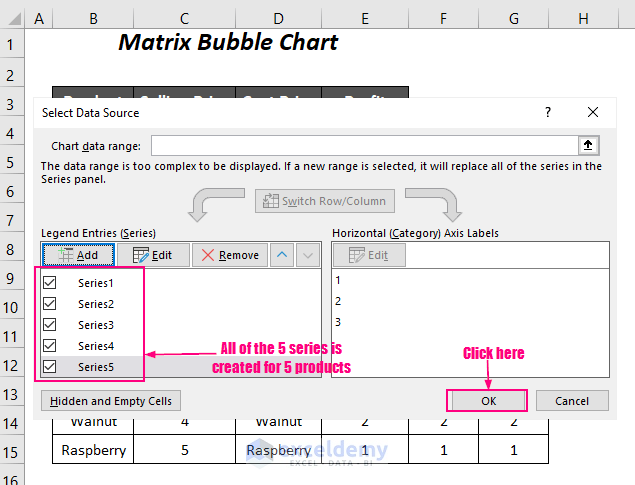The image size is (635, 485).
Task: Click Edit under Legend Entries
Action: click(153, 255)
